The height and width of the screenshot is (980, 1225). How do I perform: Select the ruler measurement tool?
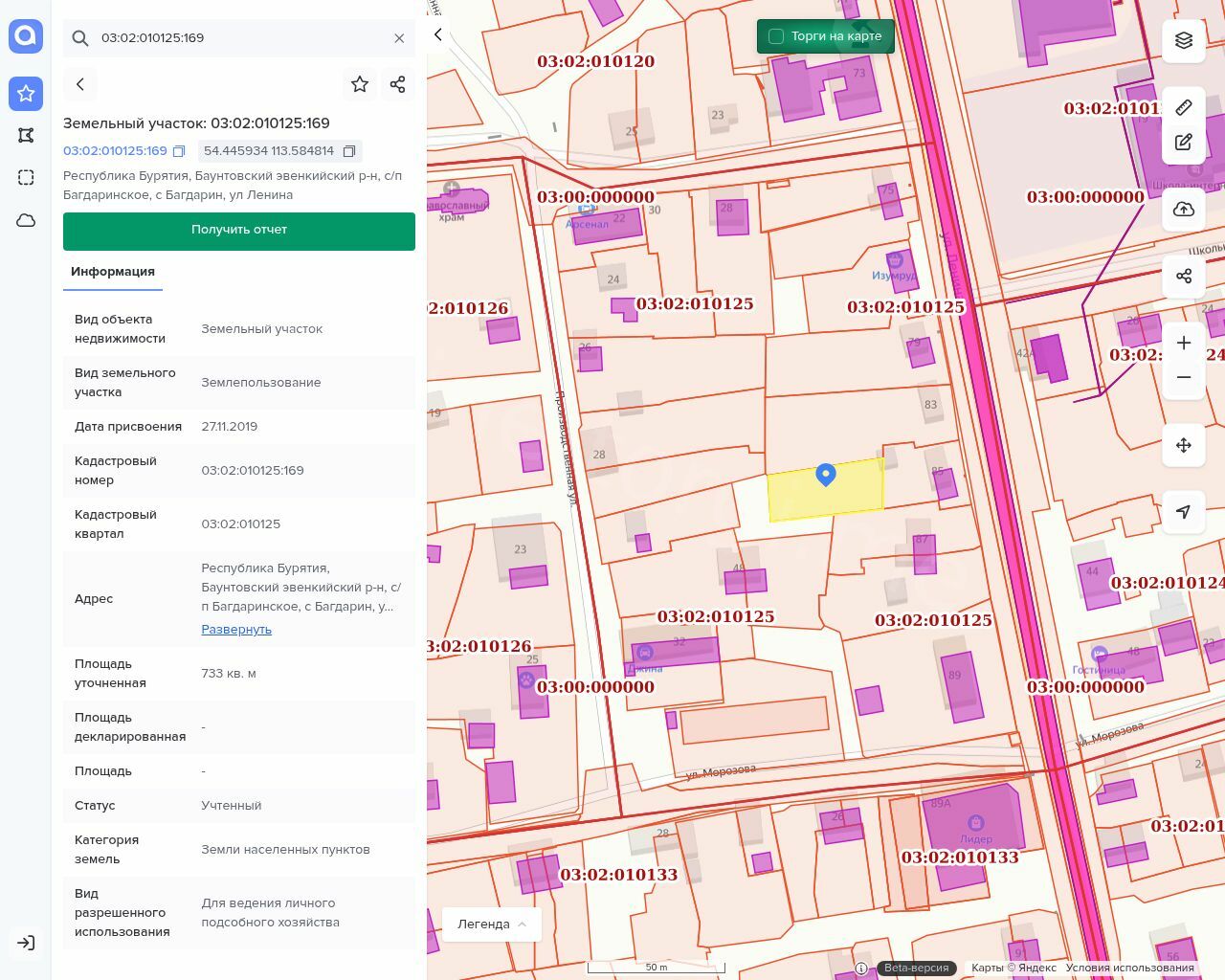click(1184, 107)
